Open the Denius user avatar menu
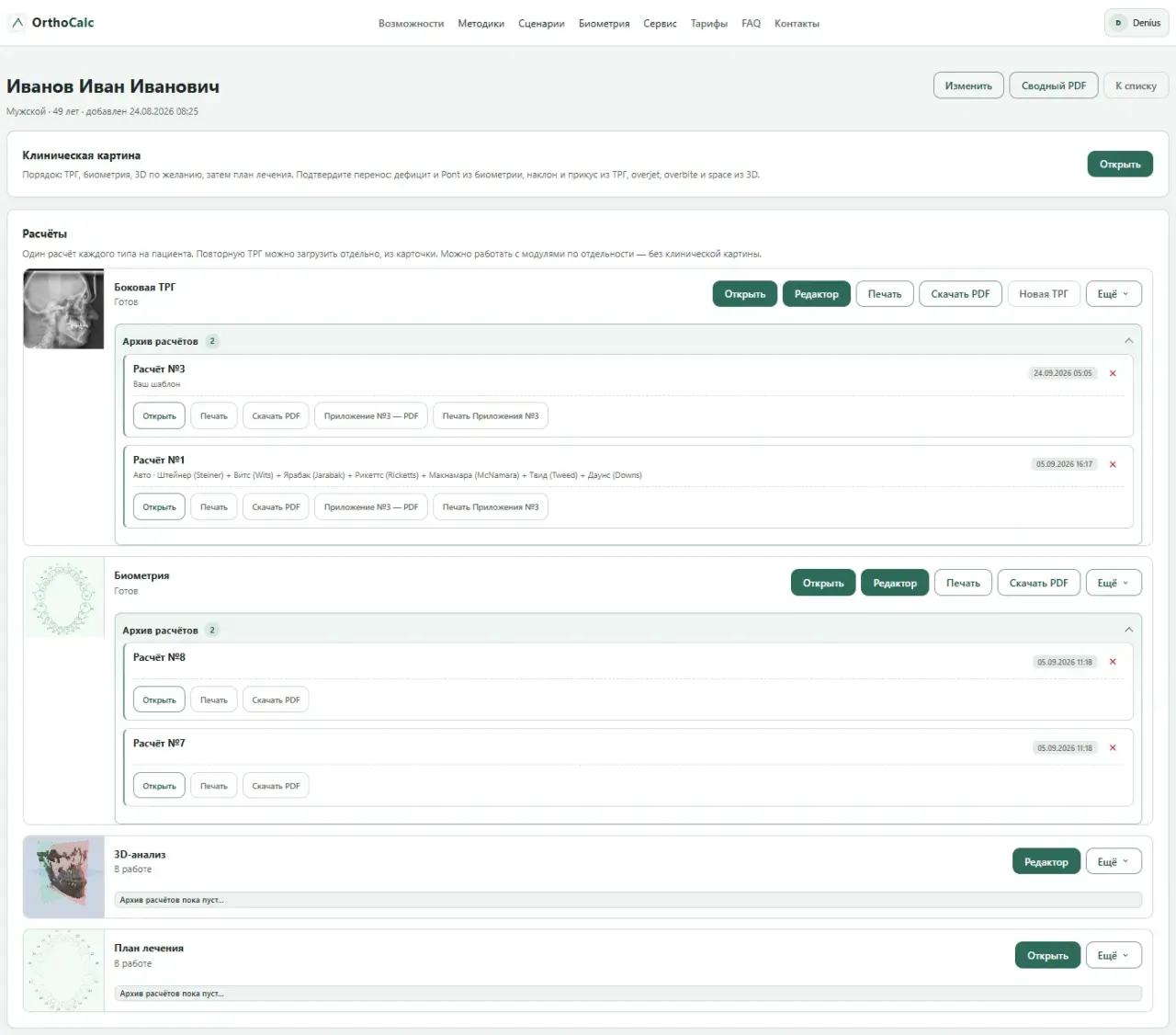 pos(1136,23)
